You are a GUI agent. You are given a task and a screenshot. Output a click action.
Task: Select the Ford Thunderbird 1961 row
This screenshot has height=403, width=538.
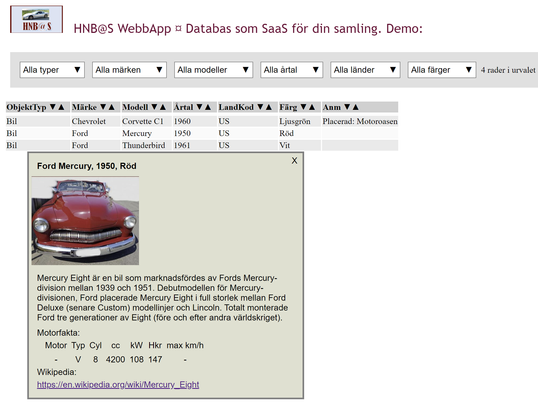(x=202, y=145)
